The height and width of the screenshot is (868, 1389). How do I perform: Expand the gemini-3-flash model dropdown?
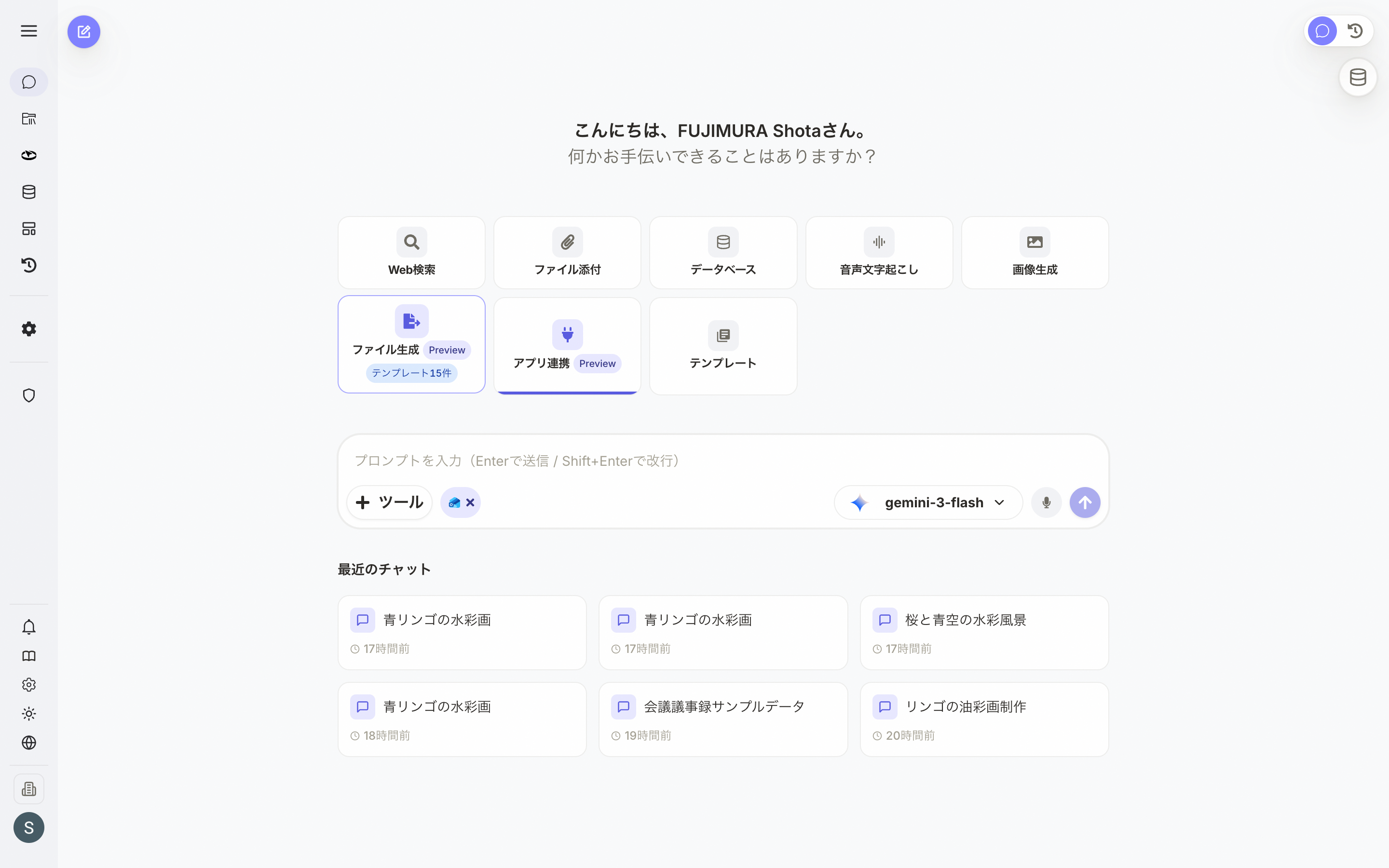(x=928, y=503)
